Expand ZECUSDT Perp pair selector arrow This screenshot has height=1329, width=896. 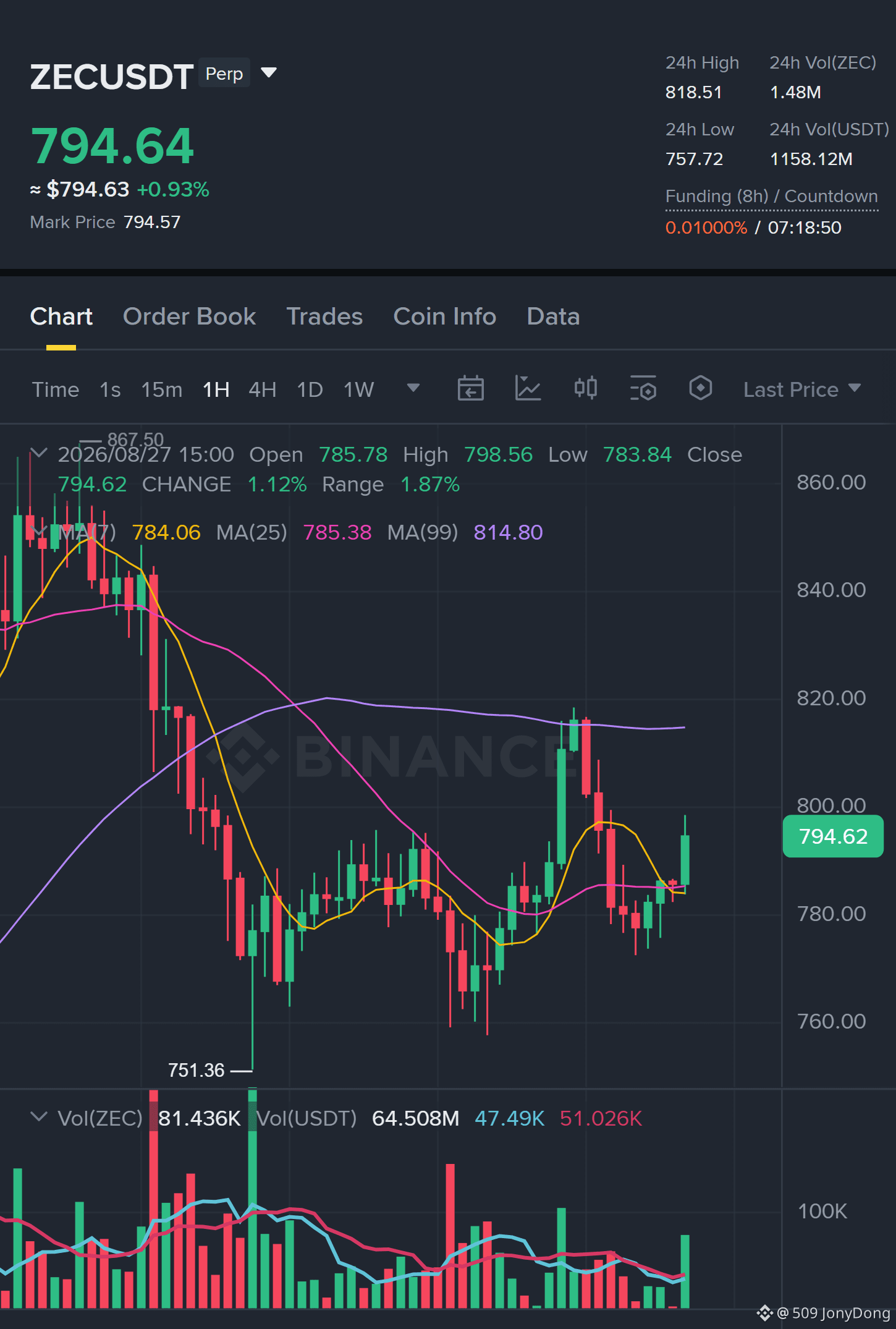(x=269, y=73)
